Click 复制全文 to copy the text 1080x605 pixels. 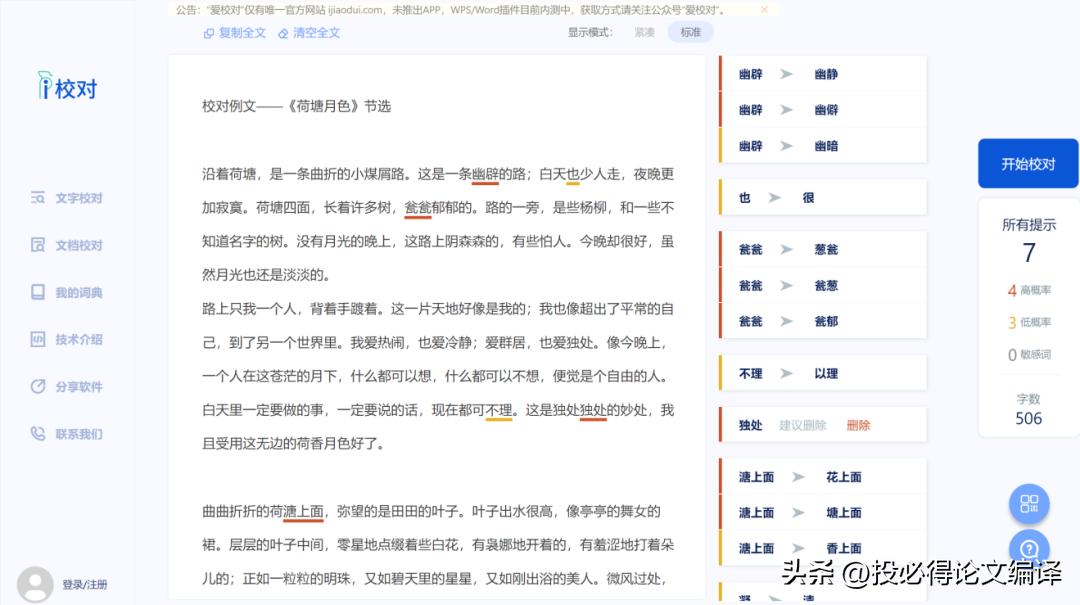(232, 33)
